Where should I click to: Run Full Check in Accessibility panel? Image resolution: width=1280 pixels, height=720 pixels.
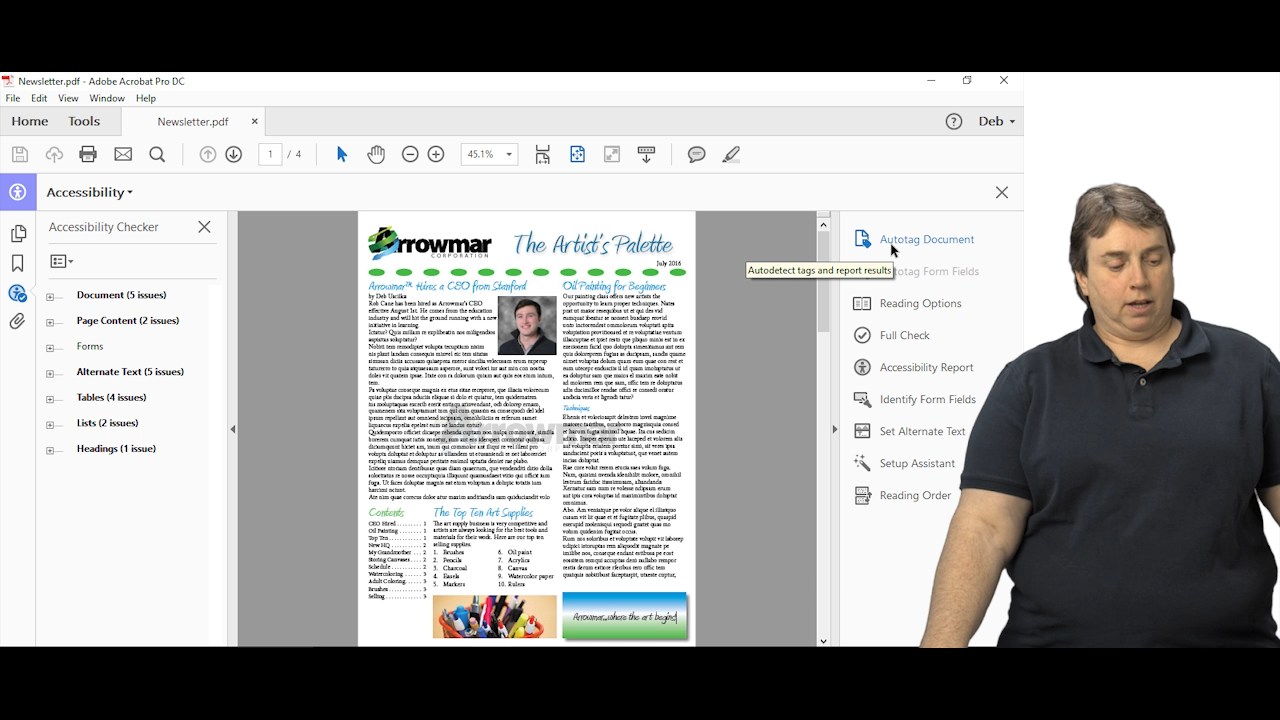(904, 335)
